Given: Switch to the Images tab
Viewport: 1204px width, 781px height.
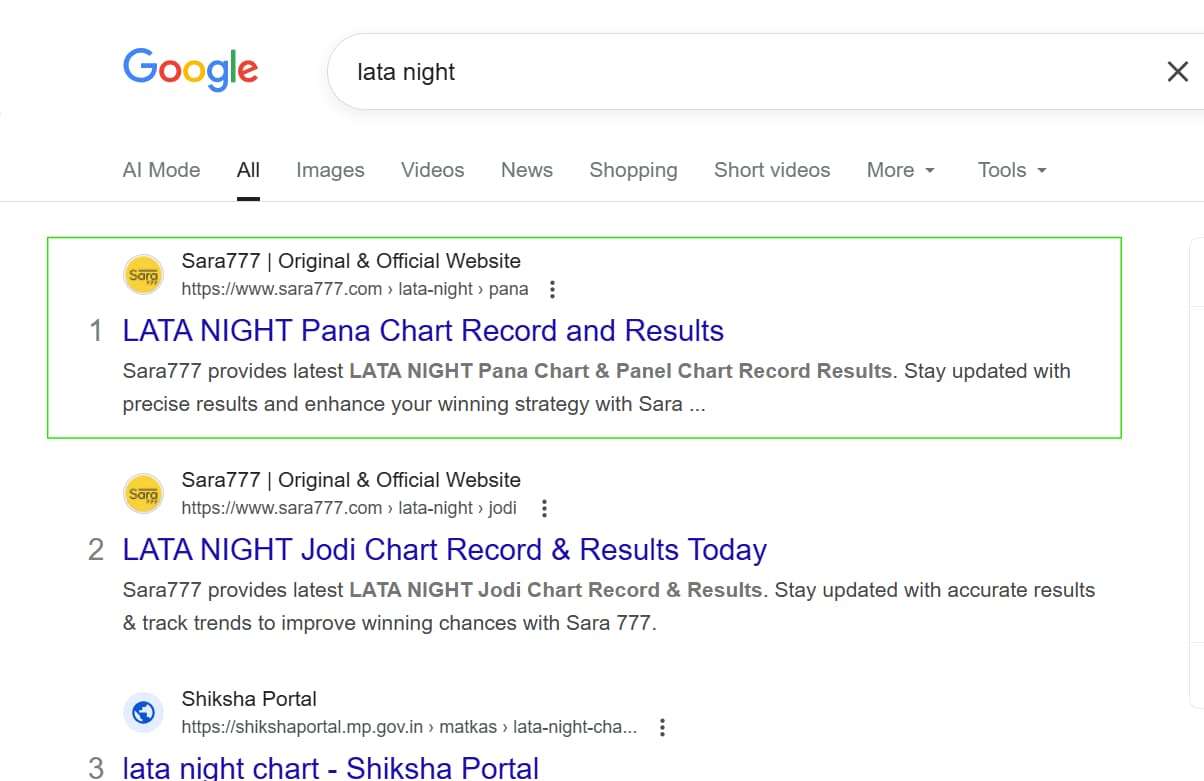Looking at the screenshot, I should tap(330, 170).
